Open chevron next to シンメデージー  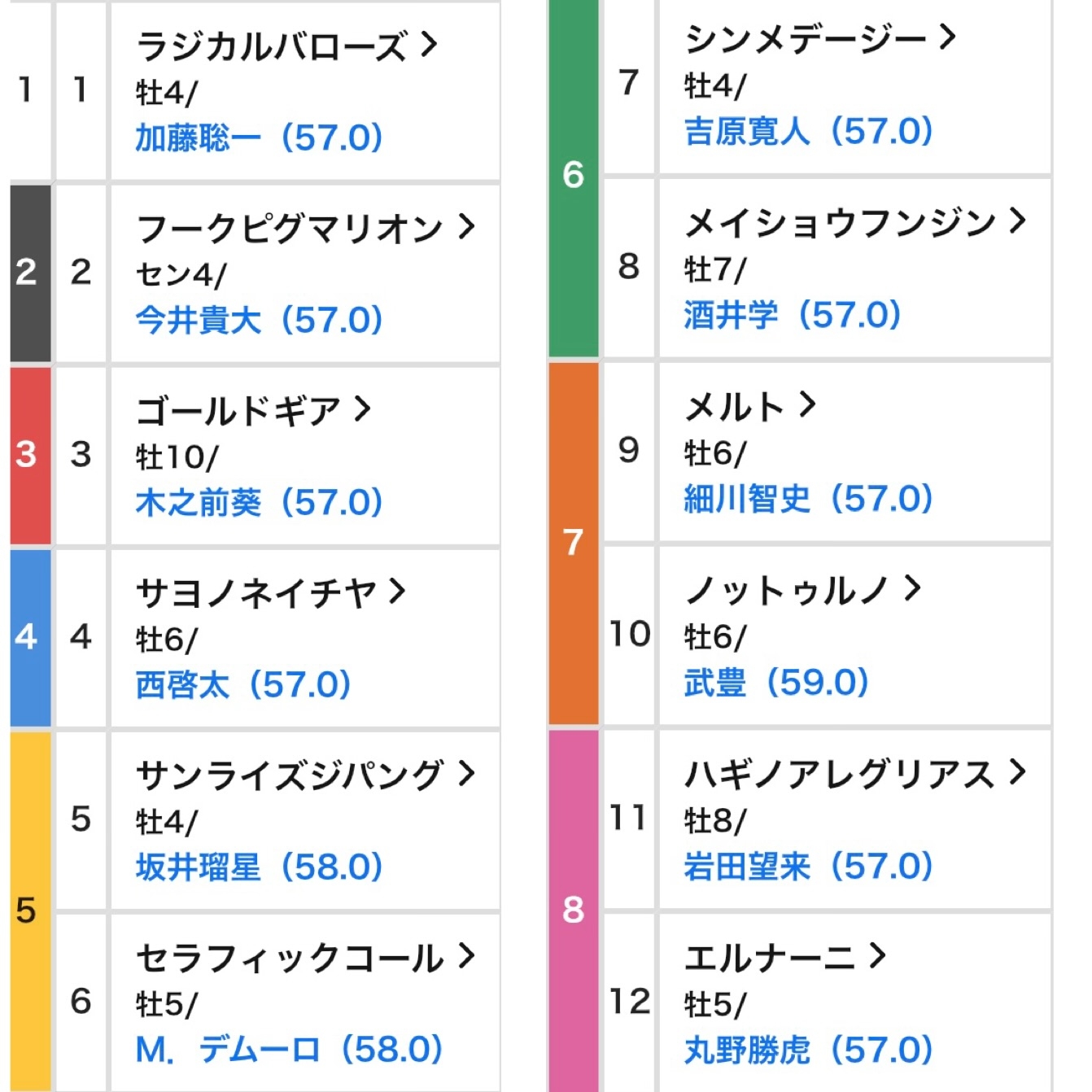coord(947,37)
